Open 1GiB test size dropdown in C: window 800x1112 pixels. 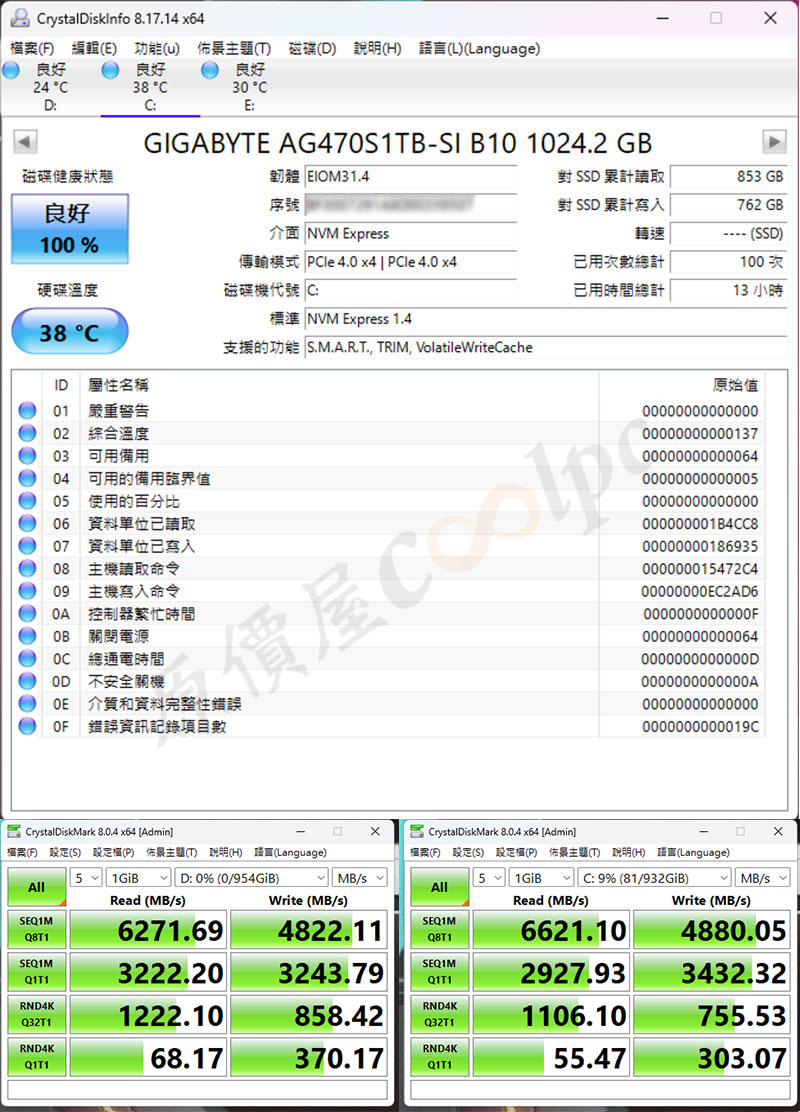point(542,878)
